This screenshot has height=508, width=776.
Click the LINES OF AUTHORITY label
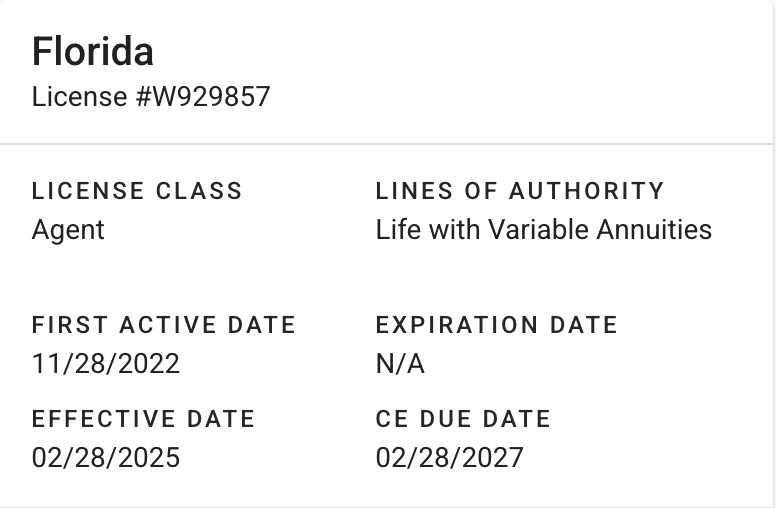point(520,190)
